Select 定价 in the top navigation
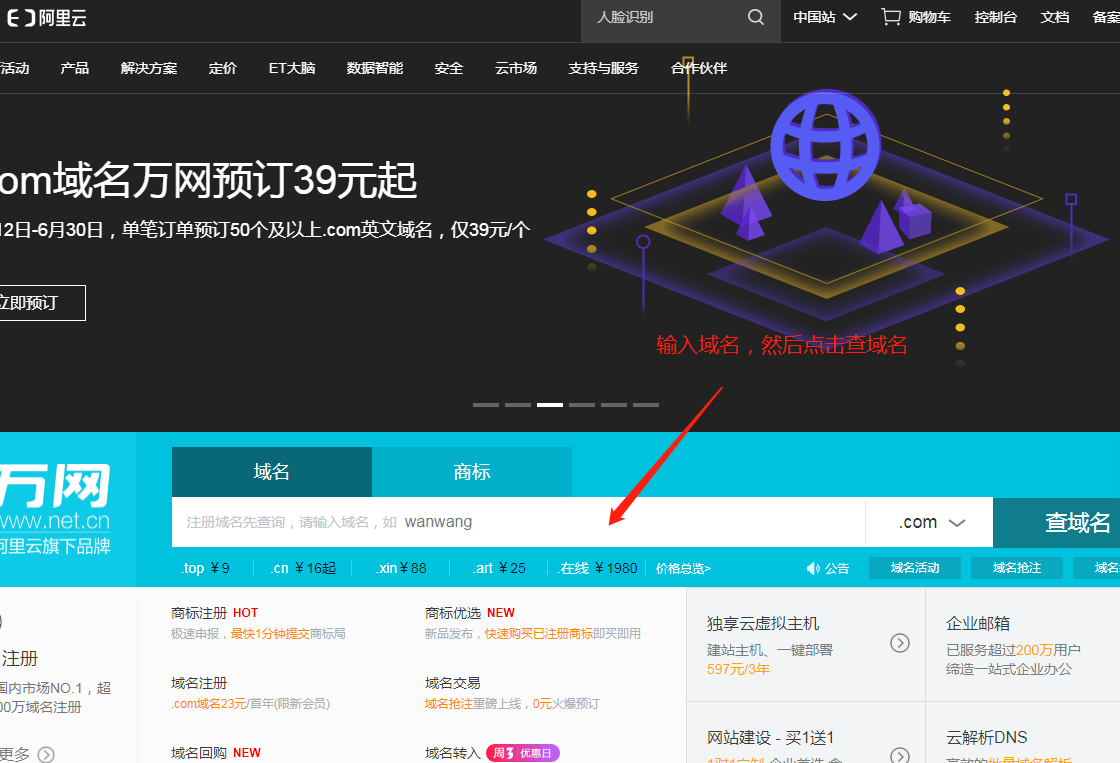The width and height of the screenshot is (1120, 763). click(x=223, y=68)
